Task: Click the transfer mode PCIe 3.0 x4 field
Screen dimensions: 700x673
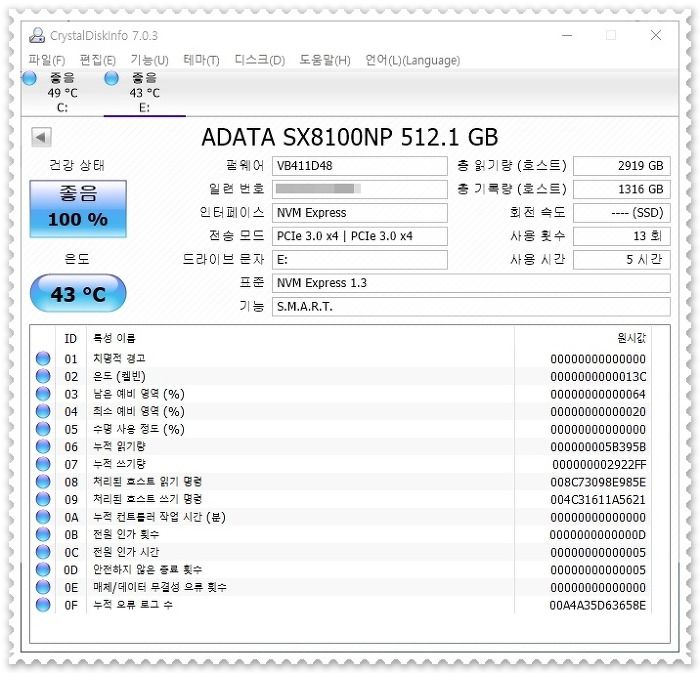Action: [360, 236]
